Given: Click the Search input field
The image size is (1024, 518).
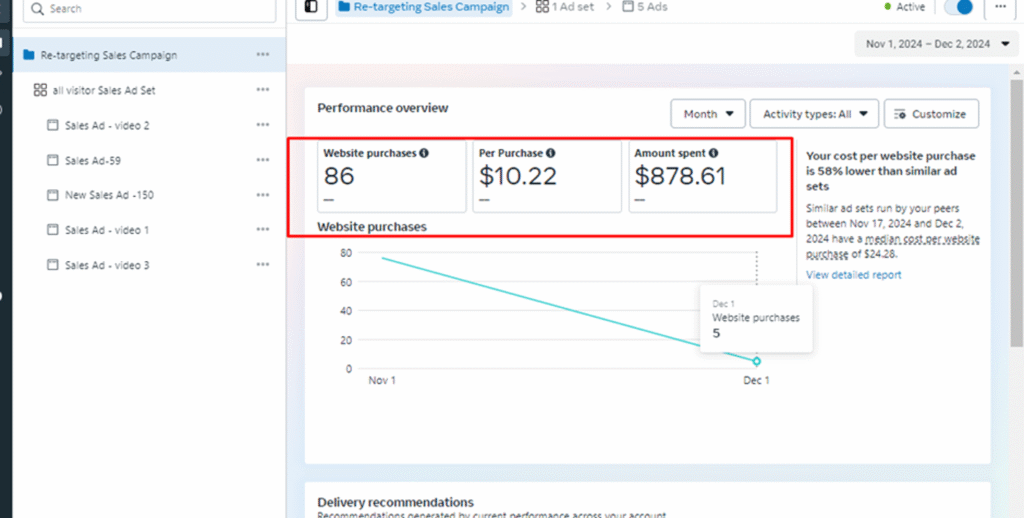Looking at the screenshot, I should click(150, 9).
